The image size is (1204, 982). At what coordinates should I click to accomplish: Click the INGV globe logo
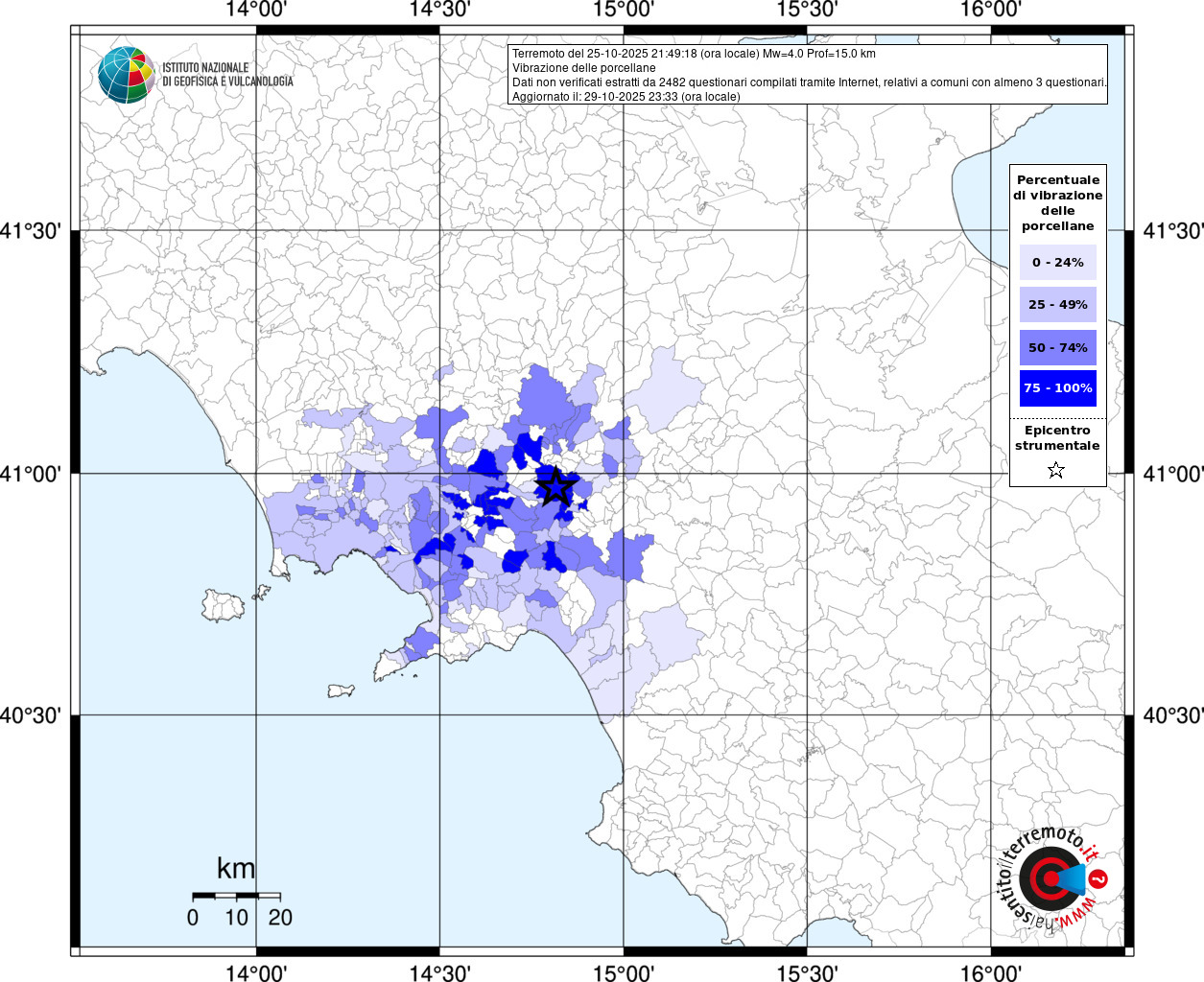pos(127,75)
